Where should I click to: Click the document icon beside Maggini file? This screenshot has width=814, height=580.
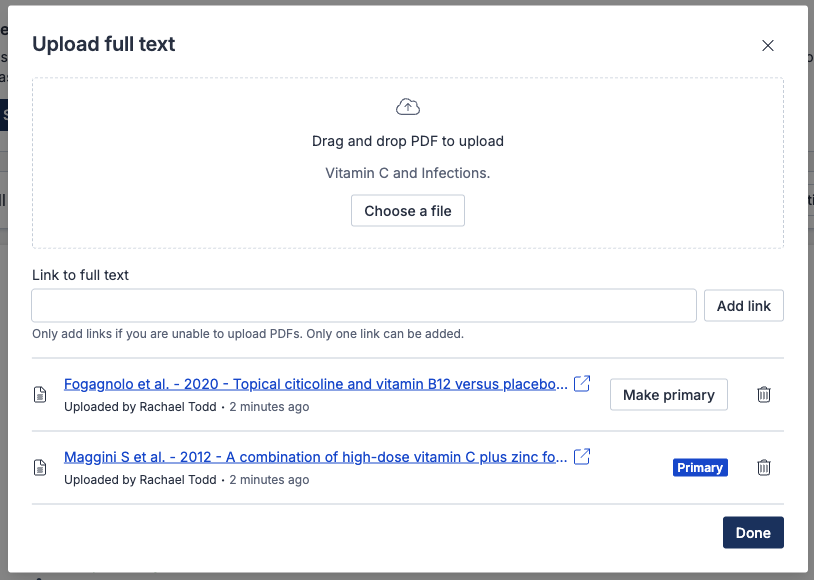41,468
